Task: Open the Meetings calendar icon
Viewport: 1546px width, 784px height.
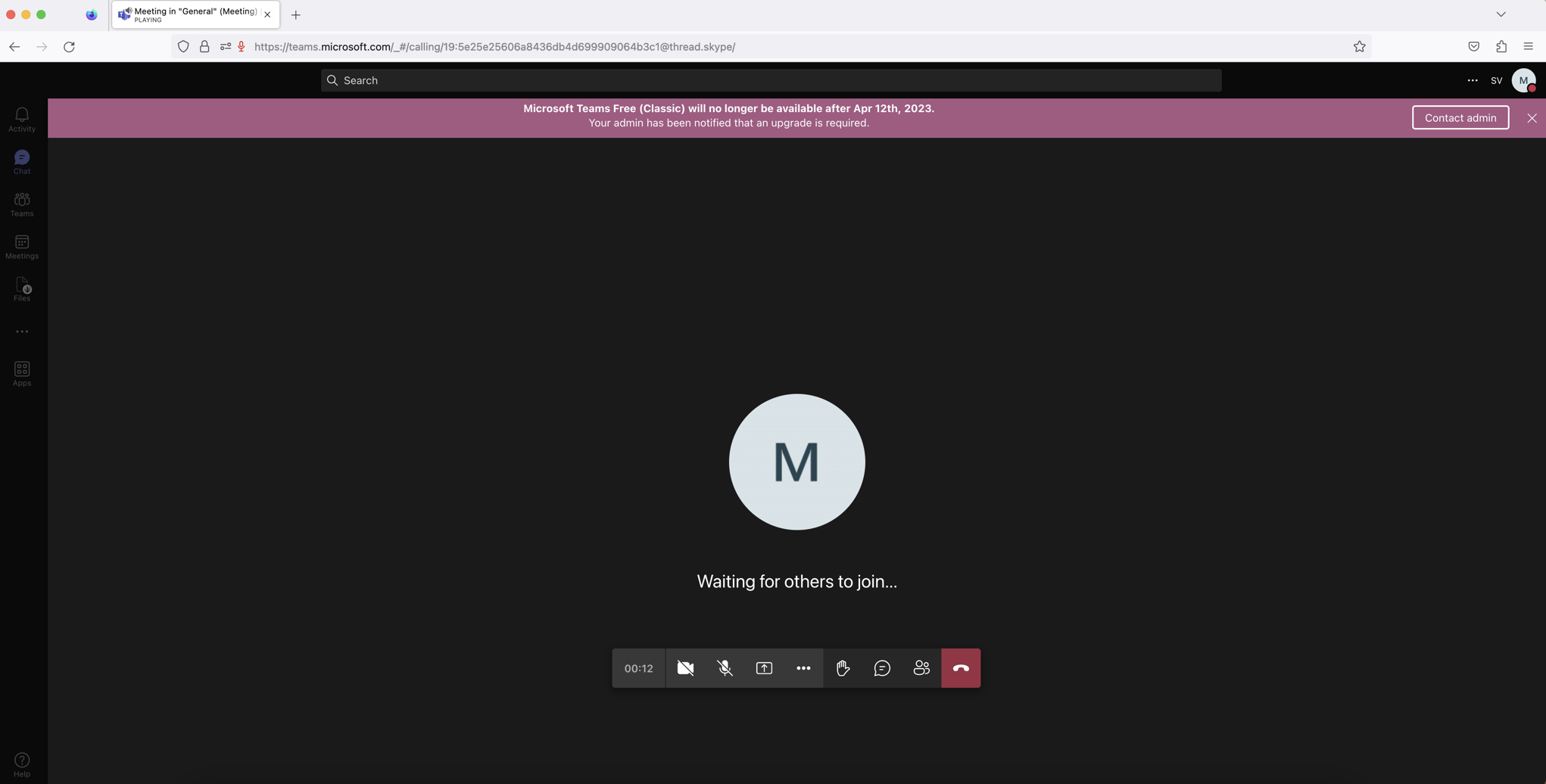Action: coord(21,245)
